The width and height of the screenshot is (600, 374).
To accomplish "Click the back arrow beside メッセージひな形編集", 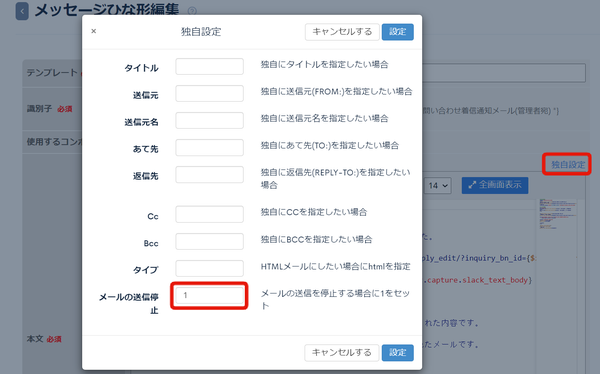I will (x=22, y=11).
